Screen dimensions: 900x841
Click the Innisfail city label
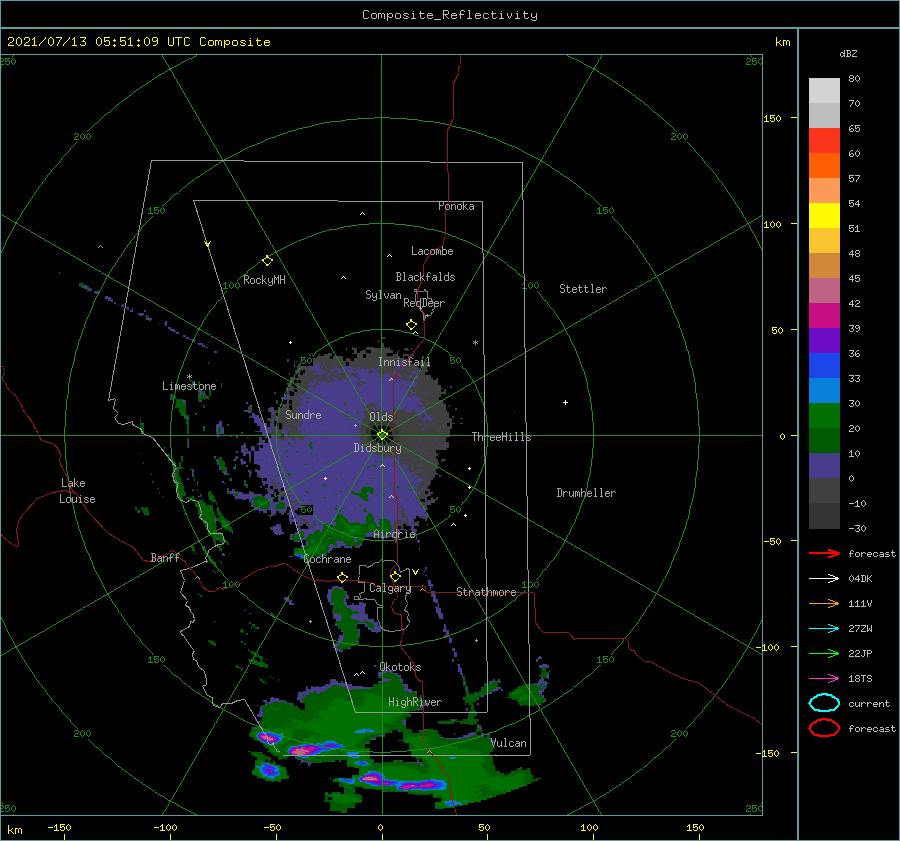(x=404, y=362)
